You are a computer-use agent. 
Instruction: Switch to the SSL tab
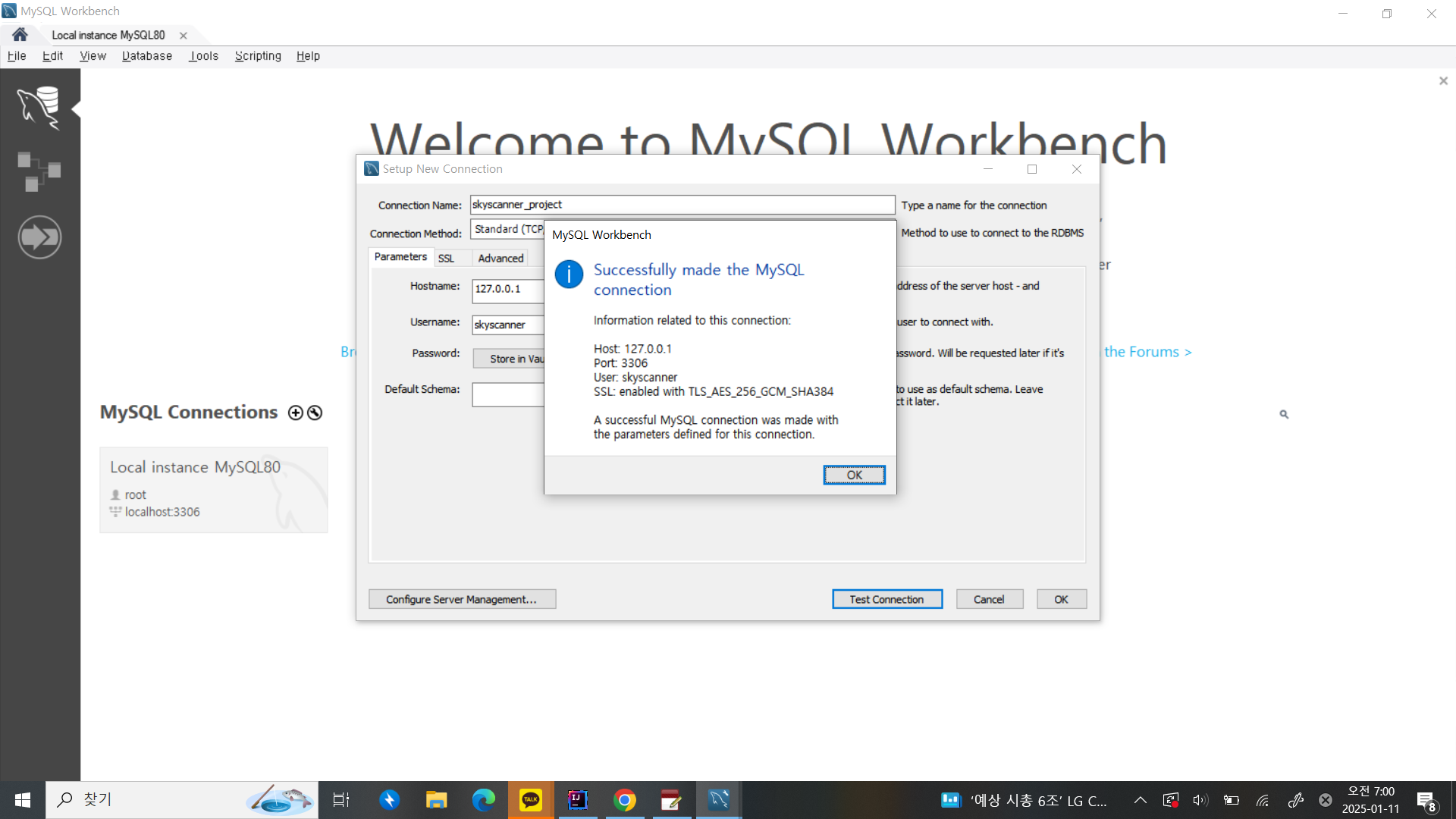pos(447,259)
